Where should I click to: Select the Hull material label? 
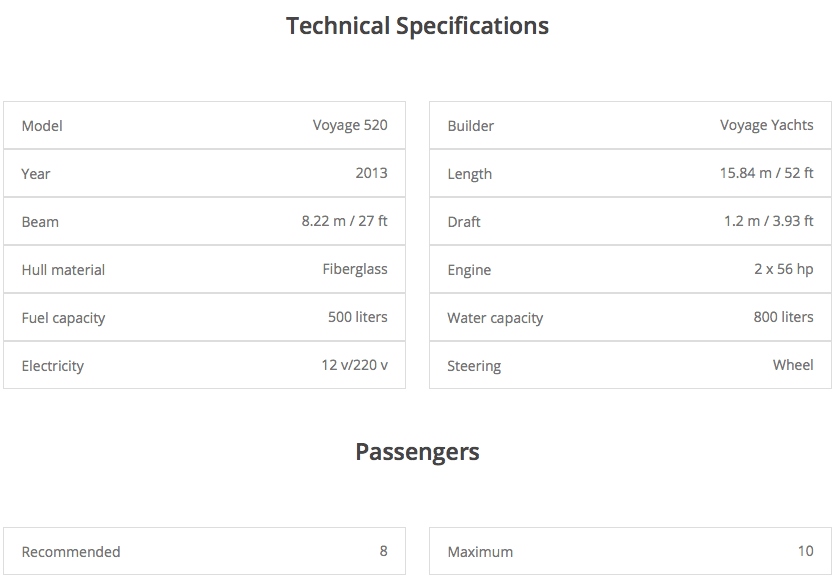[63, 270]
